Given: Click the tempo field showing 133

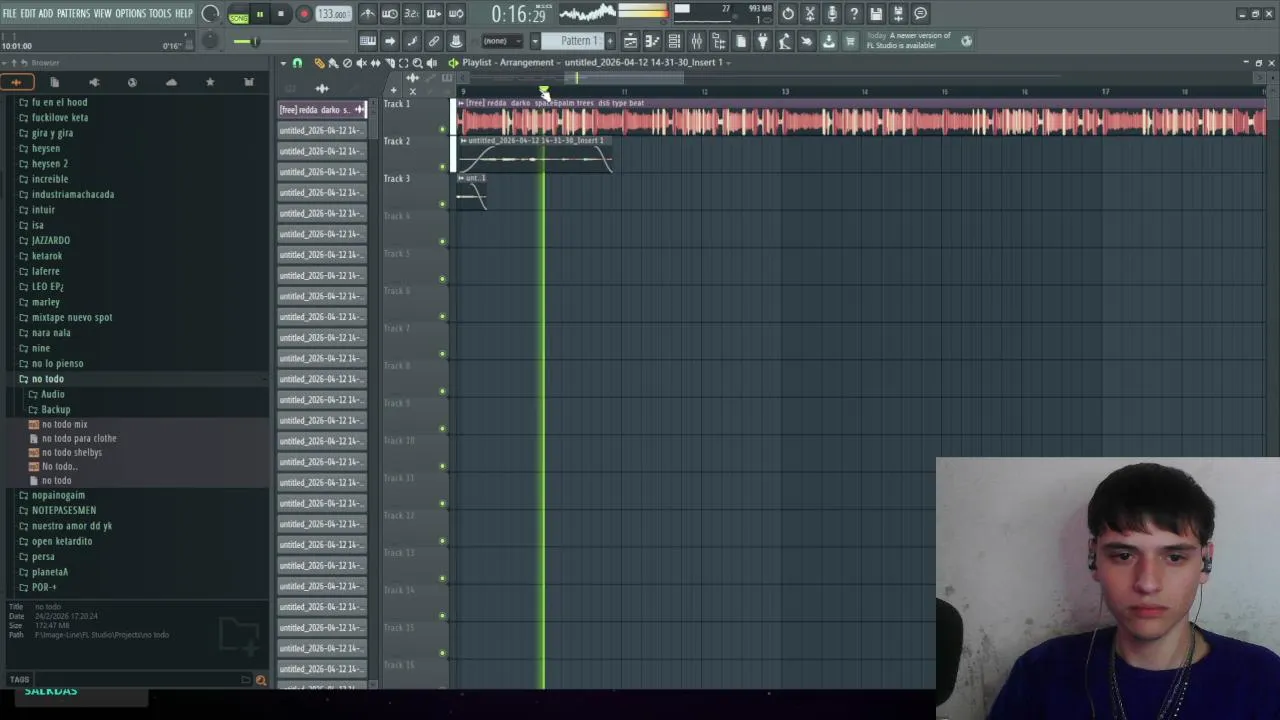Looking at the screenshot, I should click(x=333, y=14).
